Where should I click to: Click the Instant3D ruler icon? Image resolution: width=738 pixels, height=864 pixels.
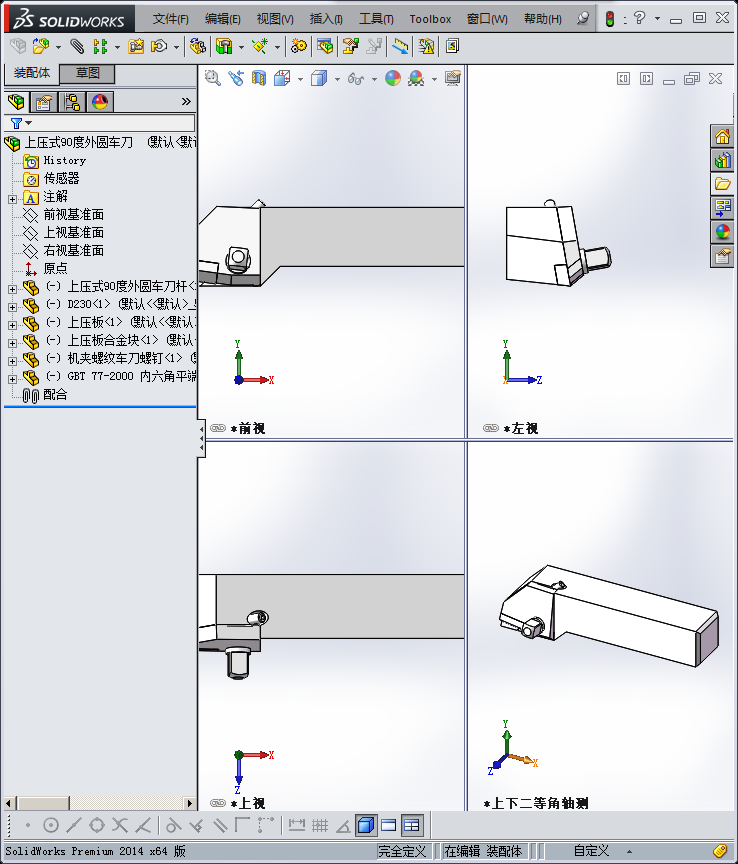point(400,46)
